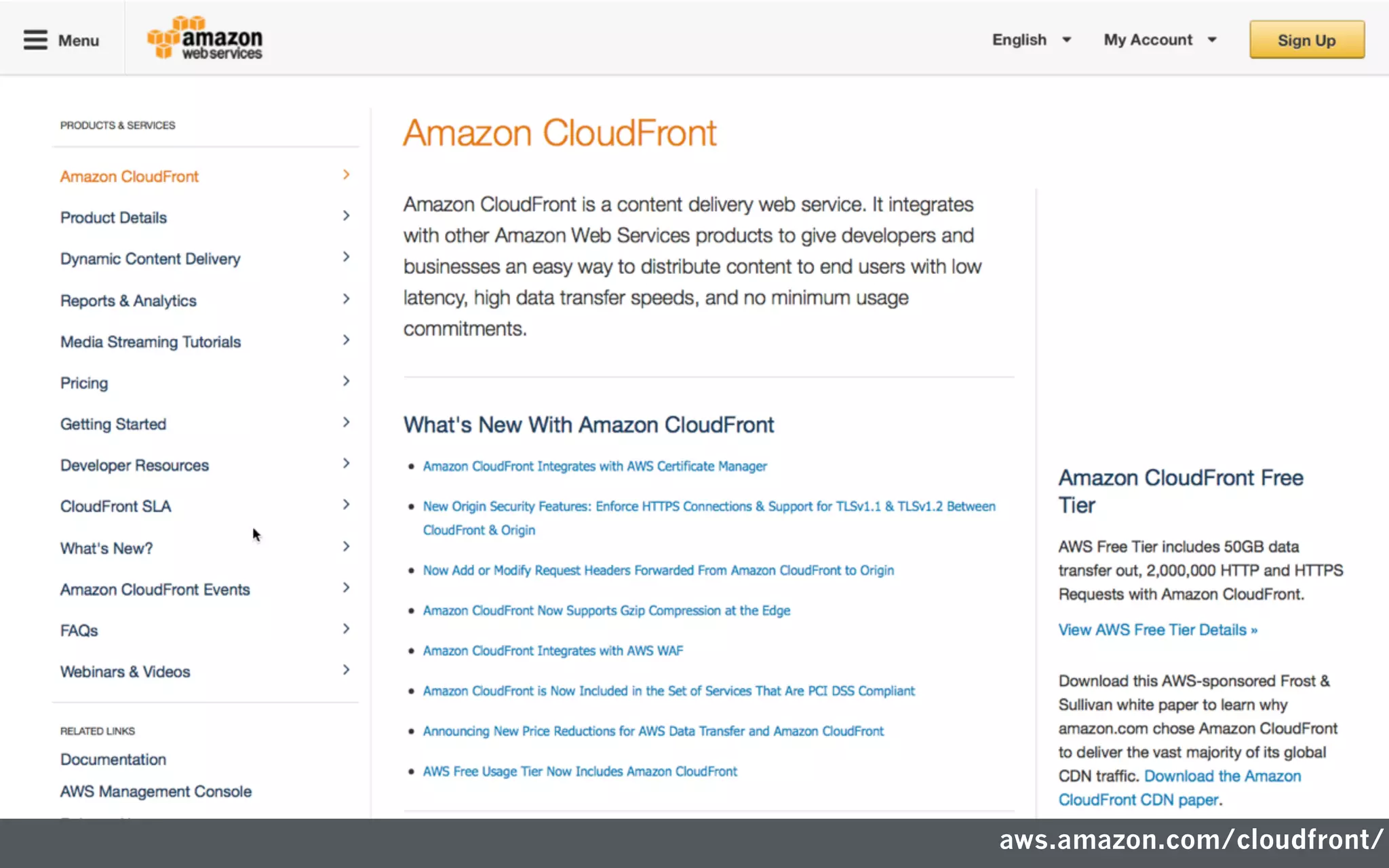This screenshot has height=868, width=1389.
Task: Open the hamburger Menu icon
Action: tap(35, 40)
